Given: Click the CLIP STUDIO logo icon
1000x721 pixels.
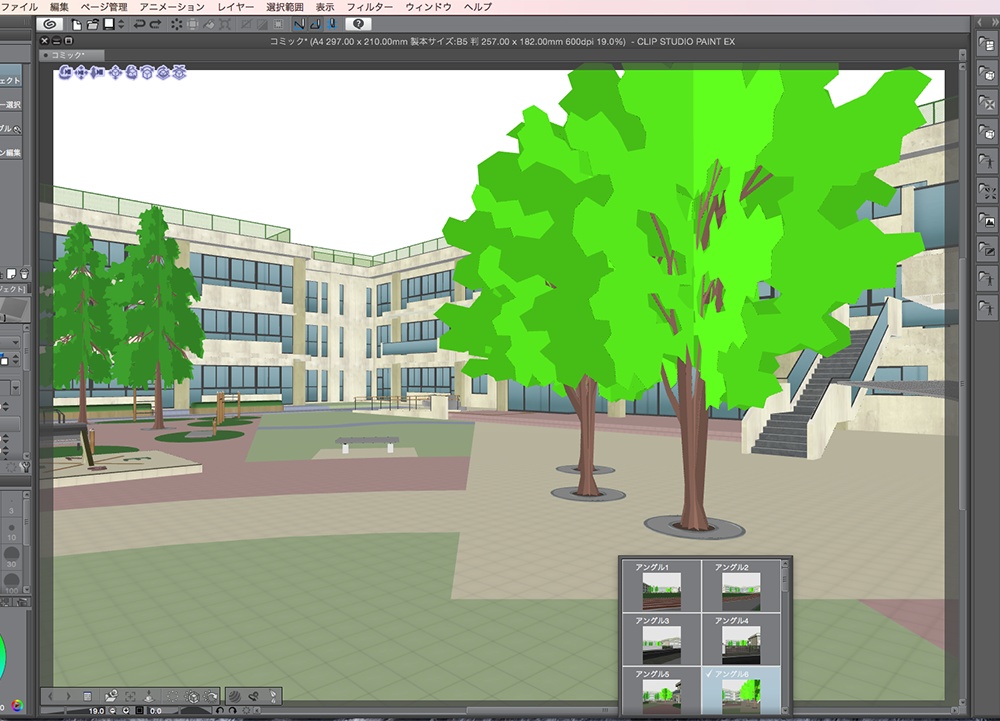Looking at the screenshot, I should click(x=52, y=24).
